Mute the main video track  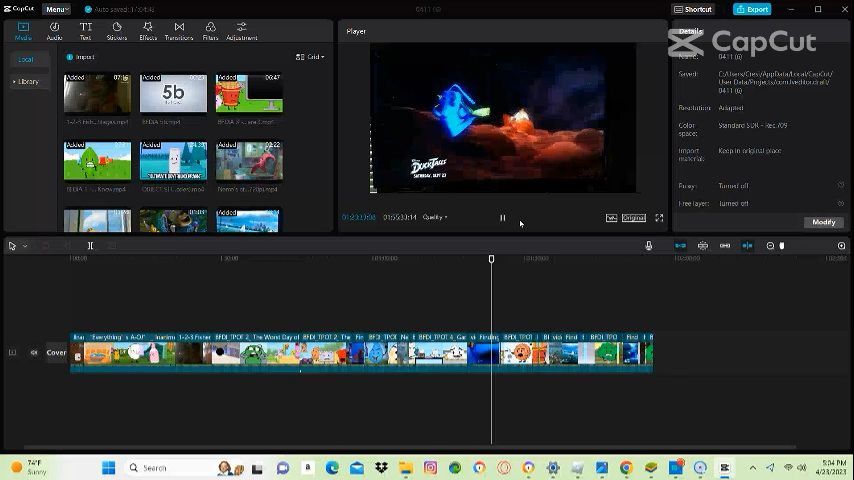pos(34,353)
